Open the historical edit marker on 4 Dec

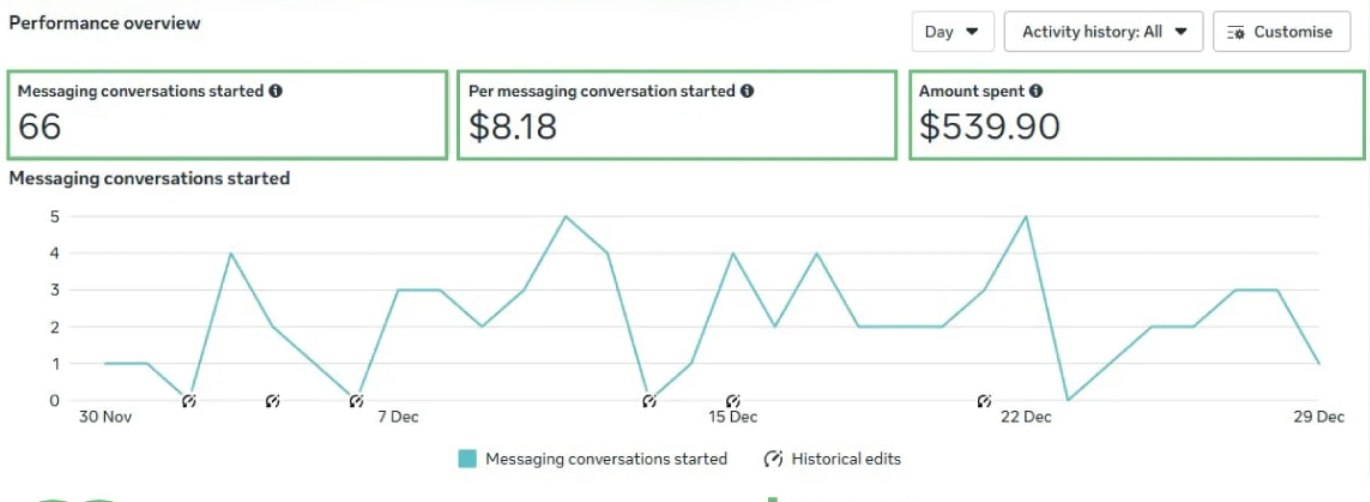coord(273,401)
